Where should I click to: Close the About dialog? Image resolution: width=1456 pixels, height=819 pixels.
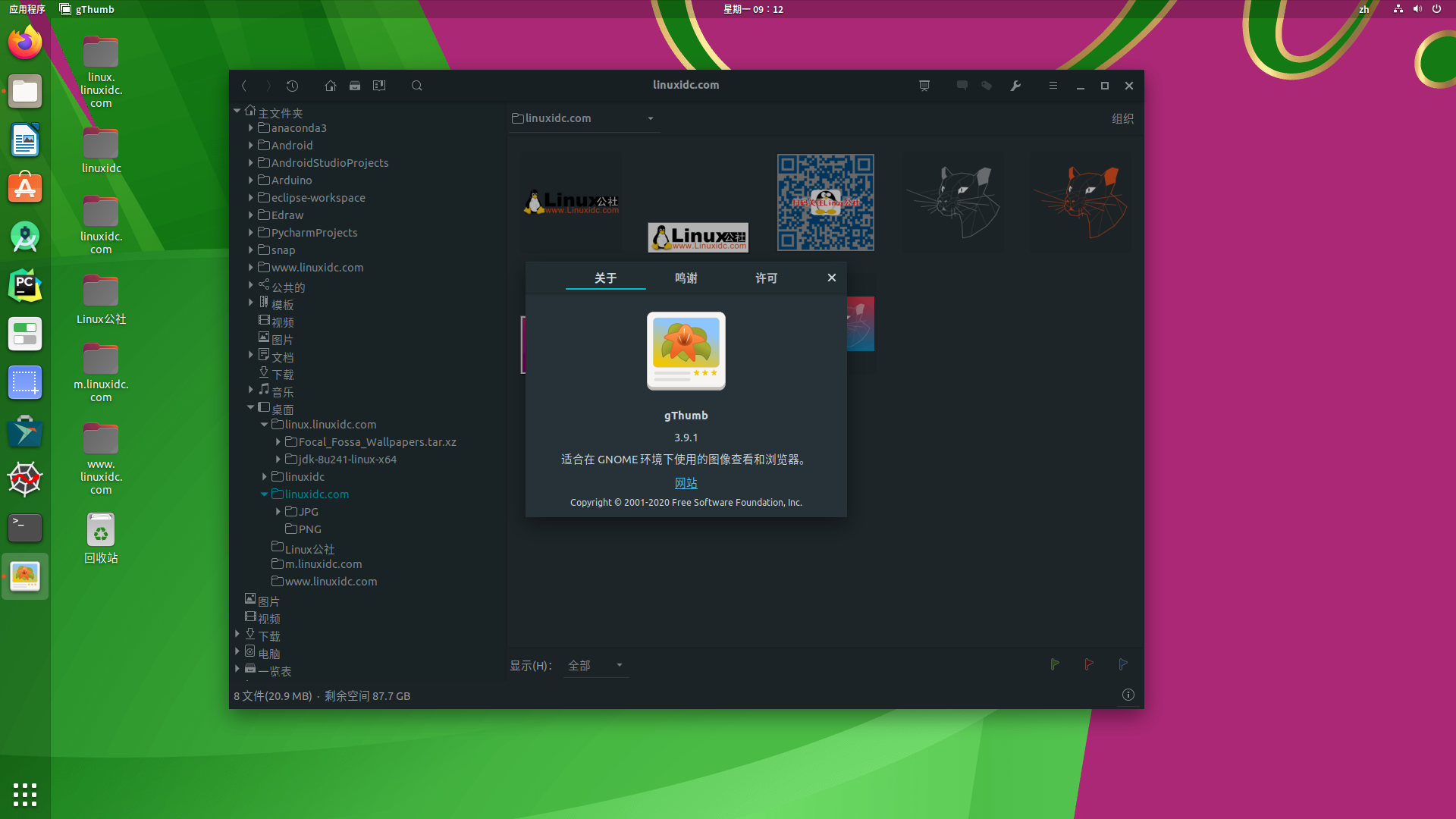[x=831, y=278]
